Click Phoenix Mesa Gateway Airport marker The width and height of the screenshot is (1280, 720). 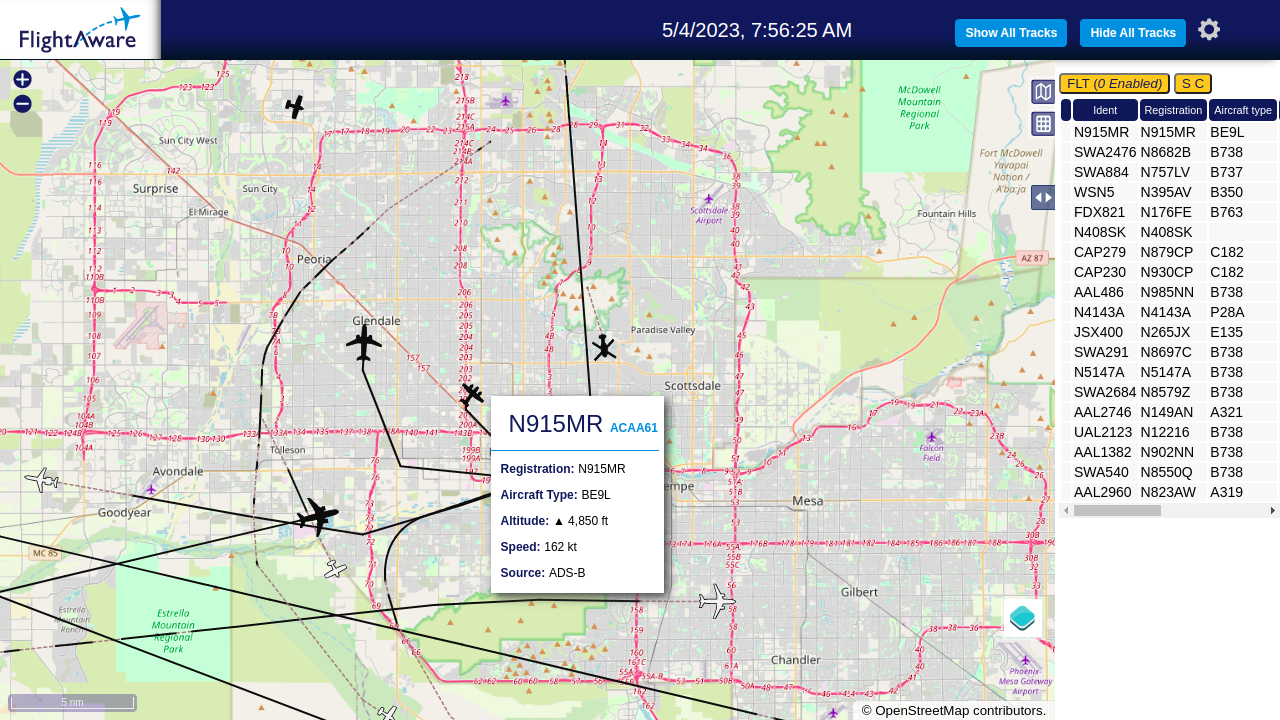1025,660
